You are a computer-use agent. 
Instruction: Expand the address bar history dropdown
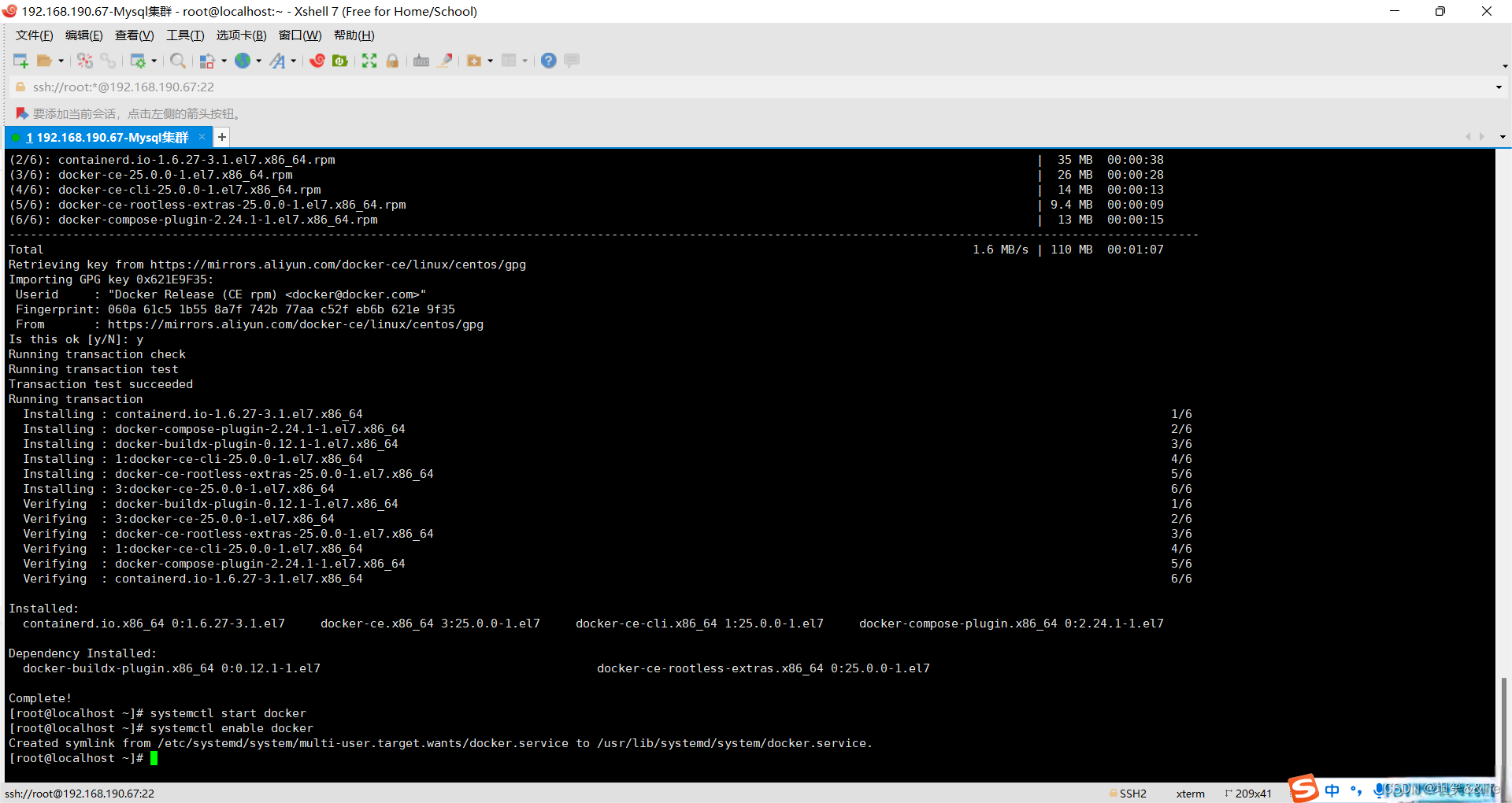click(x=1499, y=87)
